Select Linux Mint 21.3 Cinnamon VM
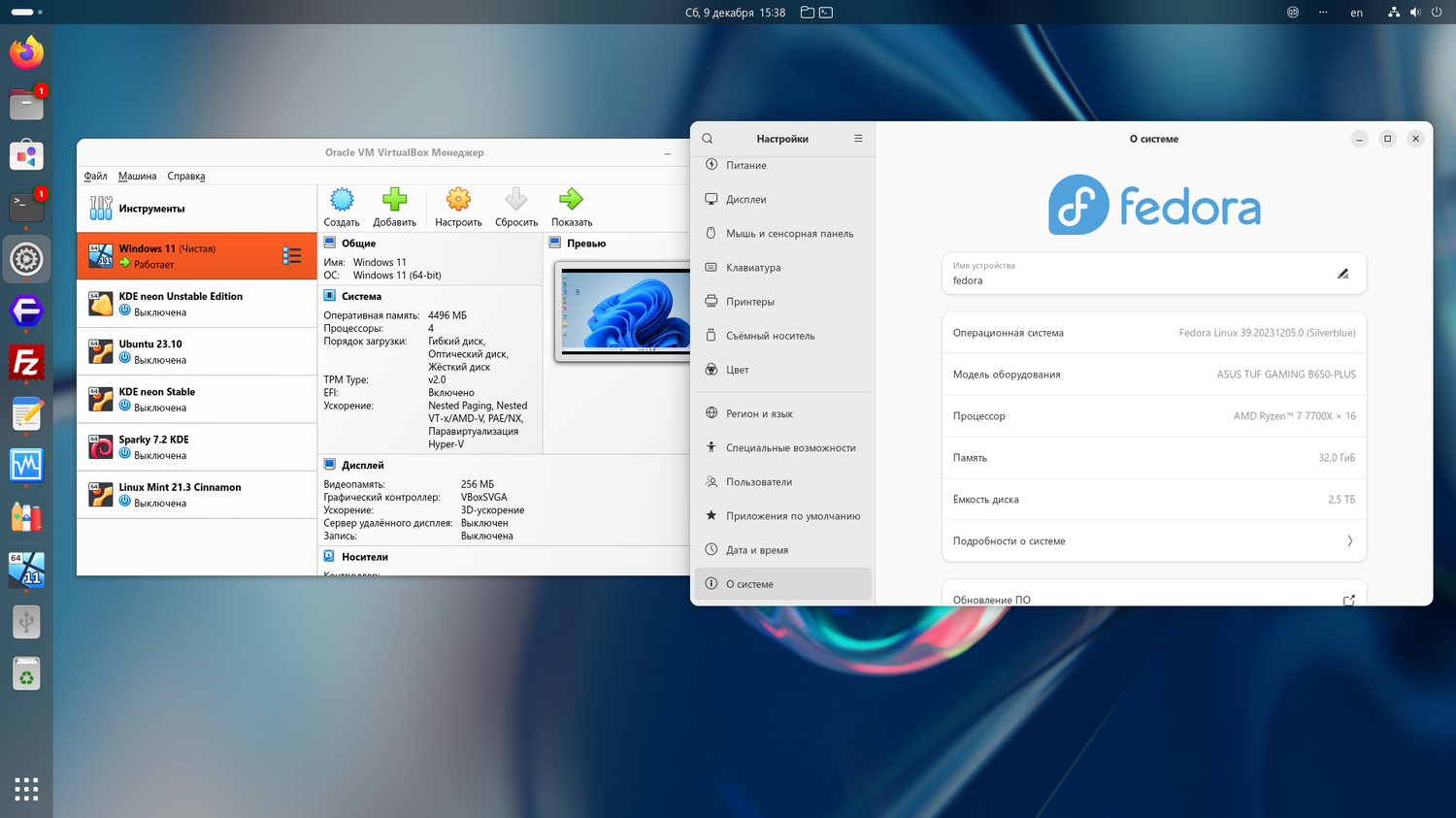The height and width of the screenshot is (818, 1456). point(197,494)
